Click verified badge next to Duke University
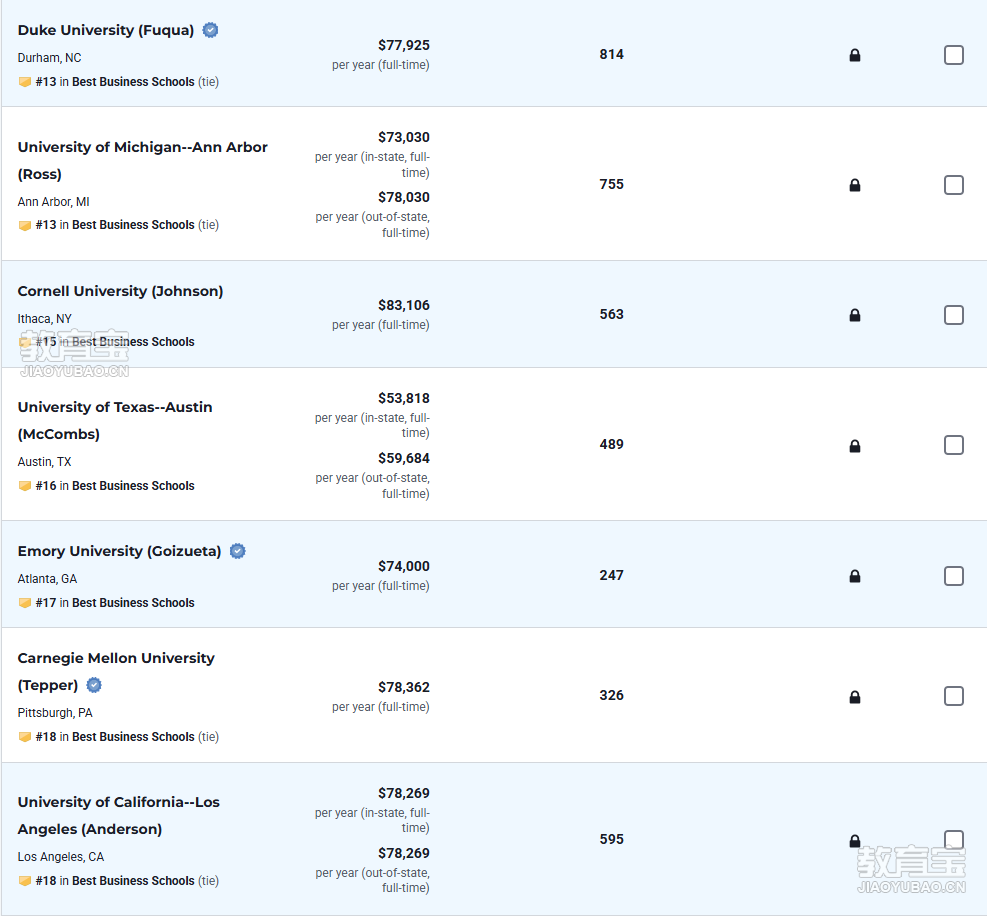The width and height of the screenshot is (987, 916). [x=210, y=30]
